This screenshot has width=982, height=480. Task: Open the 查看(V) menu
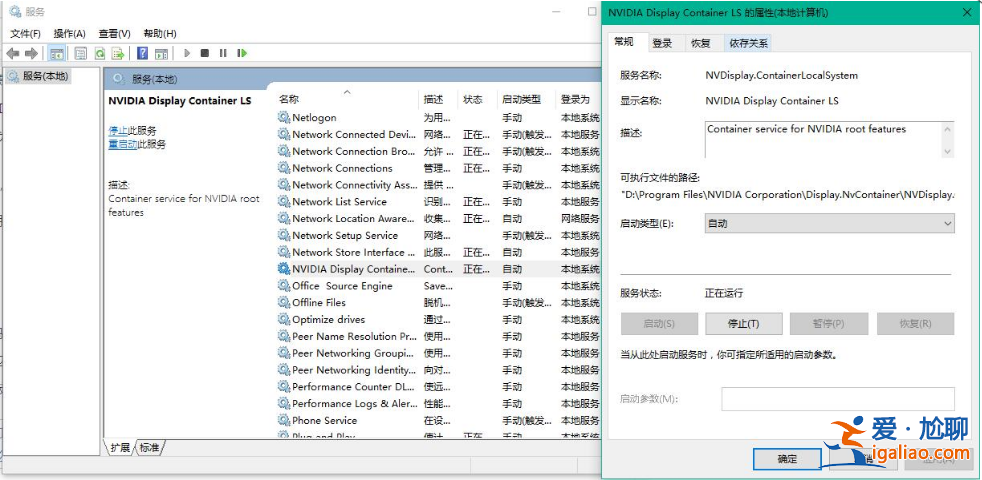click(x=115, y=33)
